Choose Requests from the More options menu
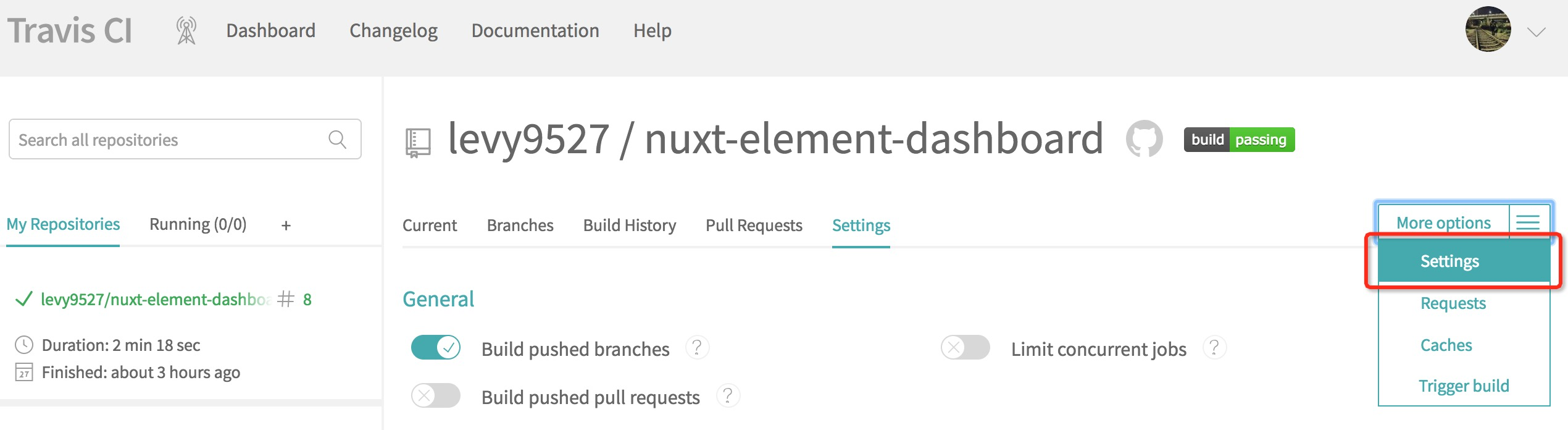The width and height of the screenshot is (1568, 430). pos(1464,303)
